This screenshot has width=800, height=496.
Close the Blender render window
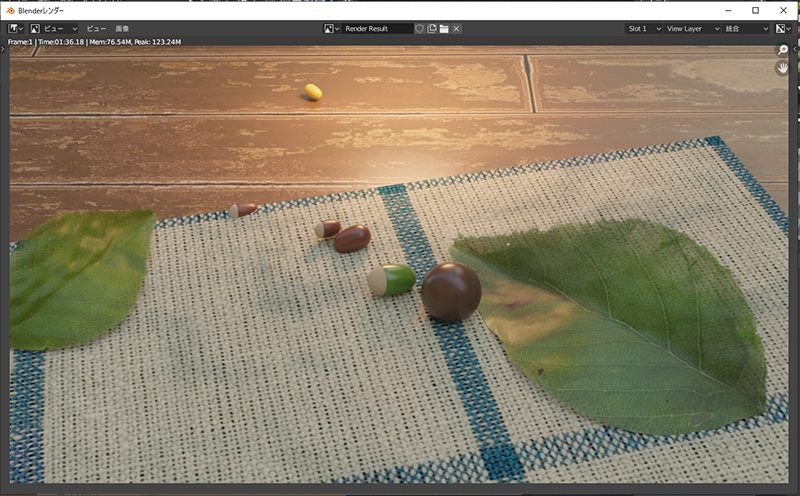(x=784, y=10)
